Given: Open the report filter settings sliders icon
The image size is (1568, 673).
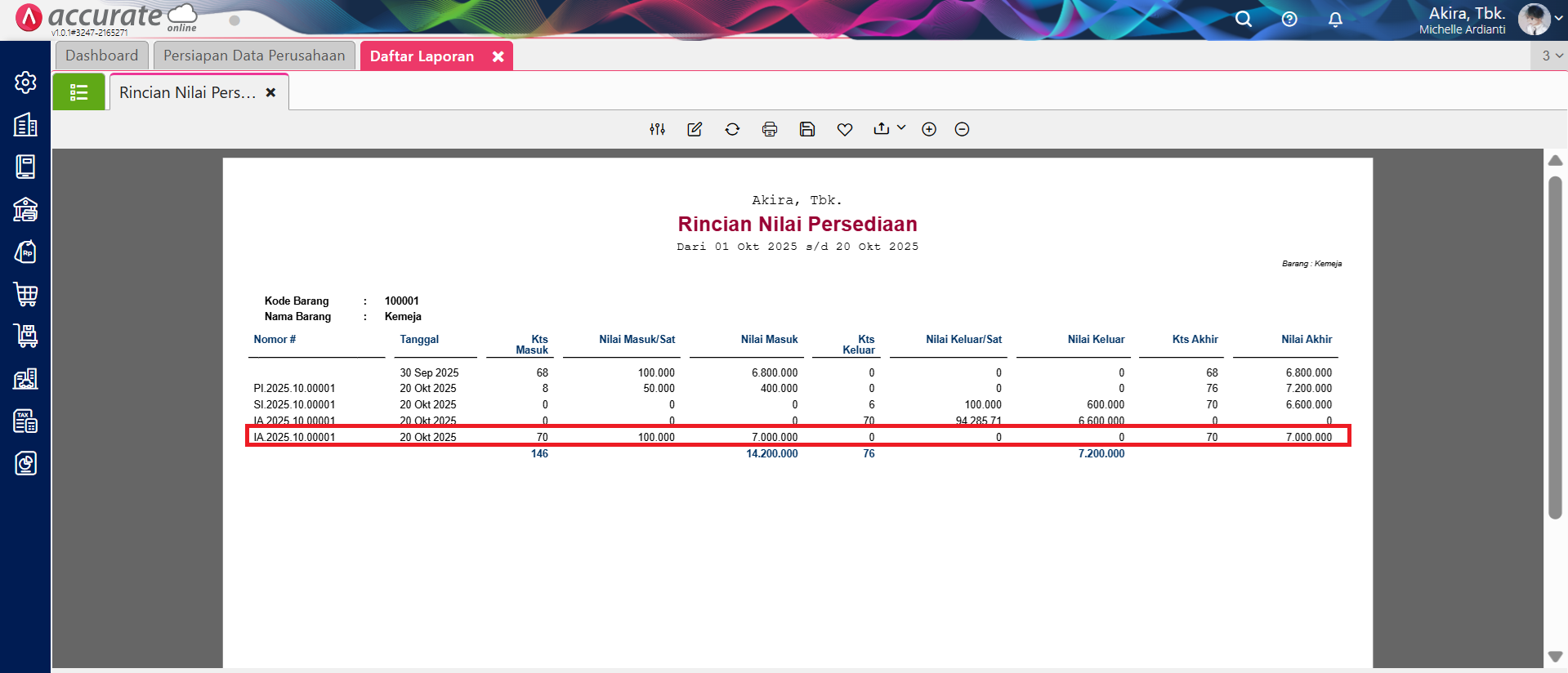Looking at the screenshot, I should [x=657, y=129].
